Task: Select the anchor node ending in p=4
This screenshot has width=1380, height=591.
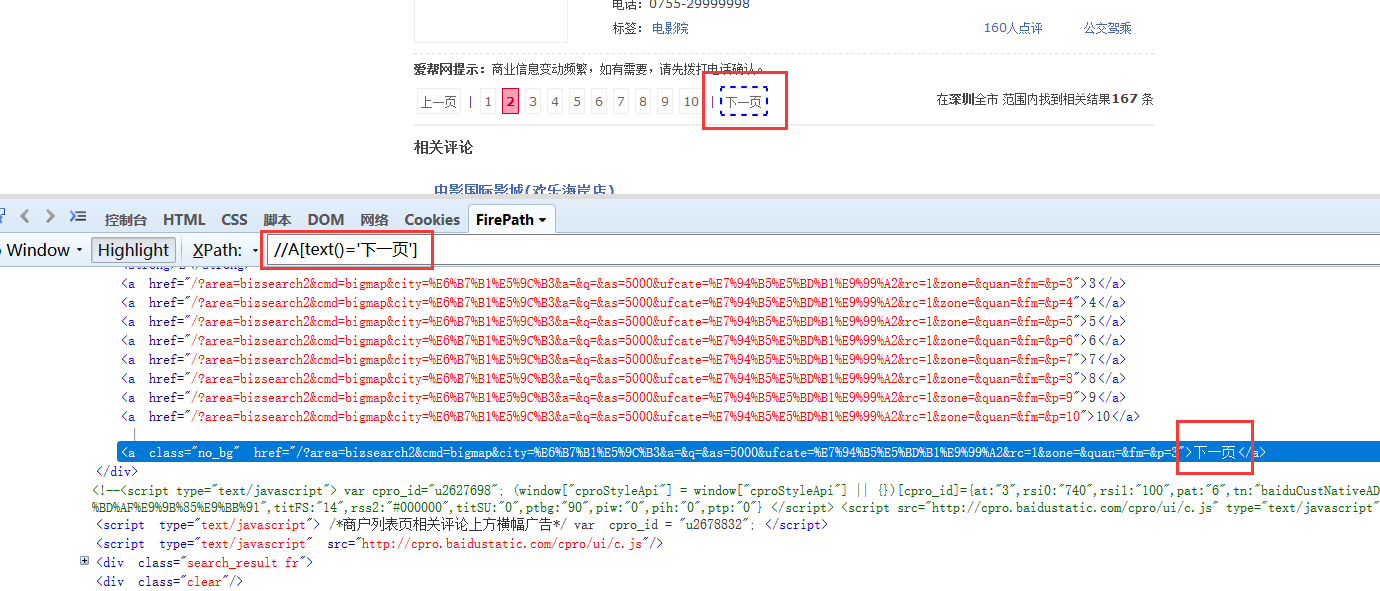Action: 625,302
